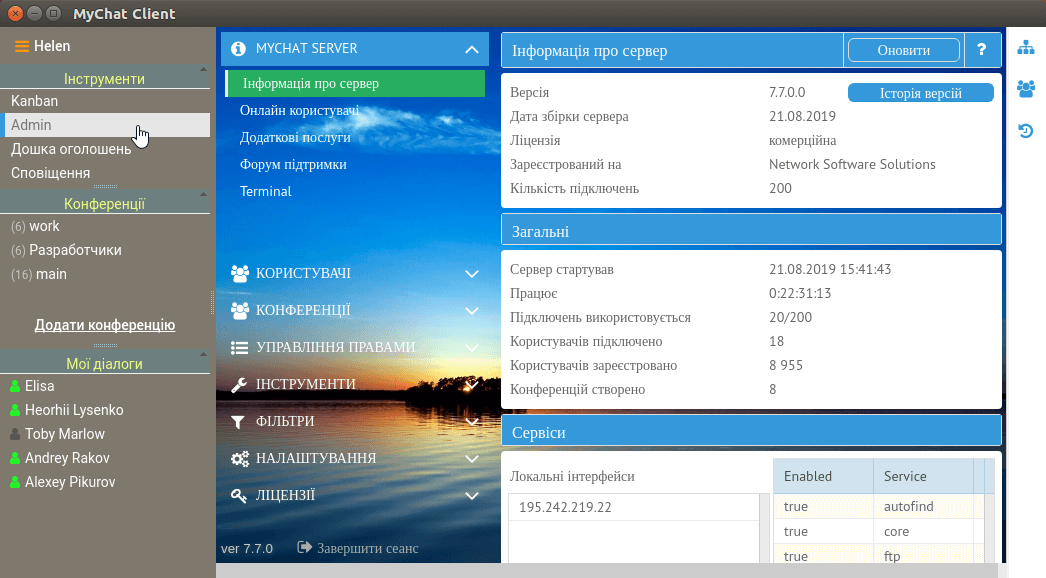
Task: Click the hamburger menu icon beside Helen
Action: pyautogui.click(x=22, y=46)
